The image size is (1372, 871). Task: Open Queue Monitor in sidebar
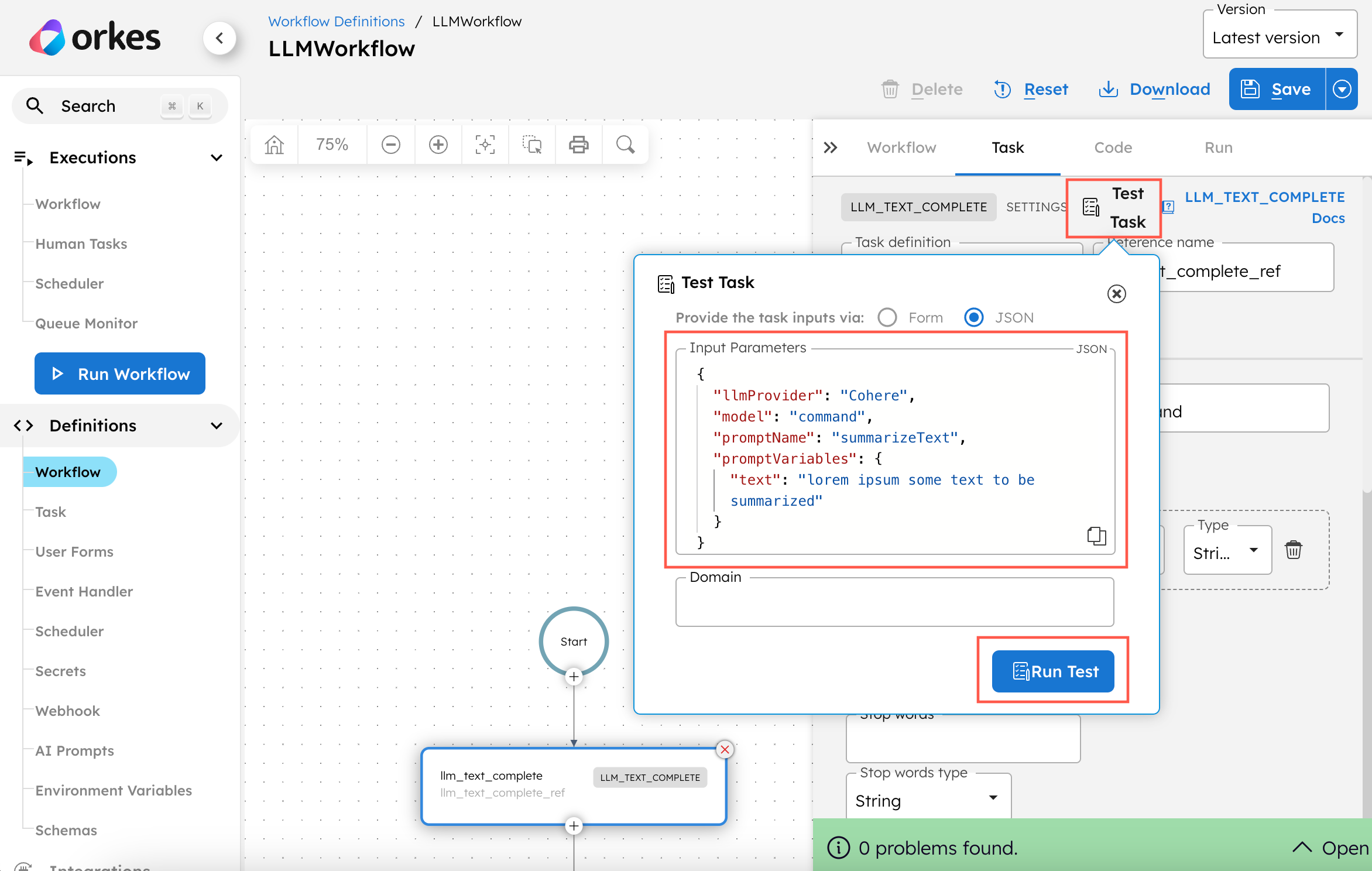pos(87,323)
